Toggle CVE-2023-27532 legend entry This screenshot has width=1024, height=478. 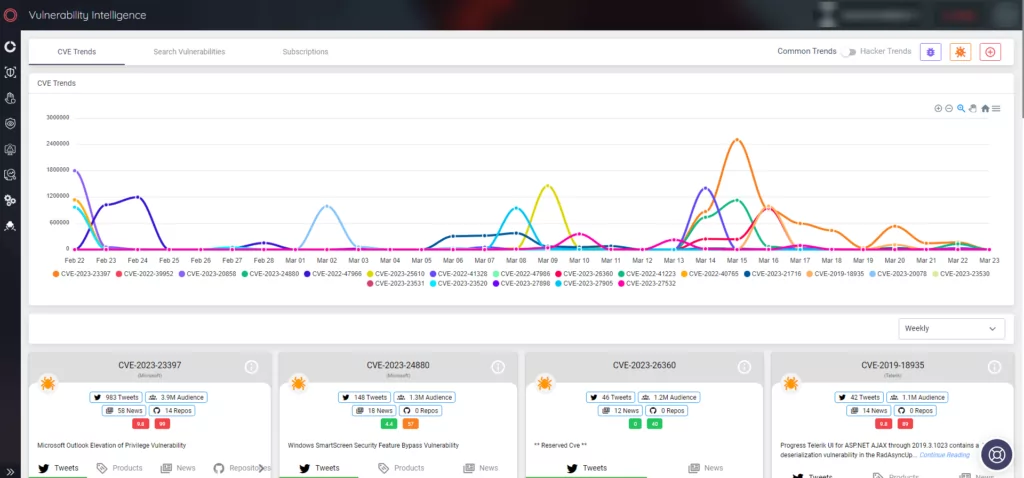coord(648,283)
